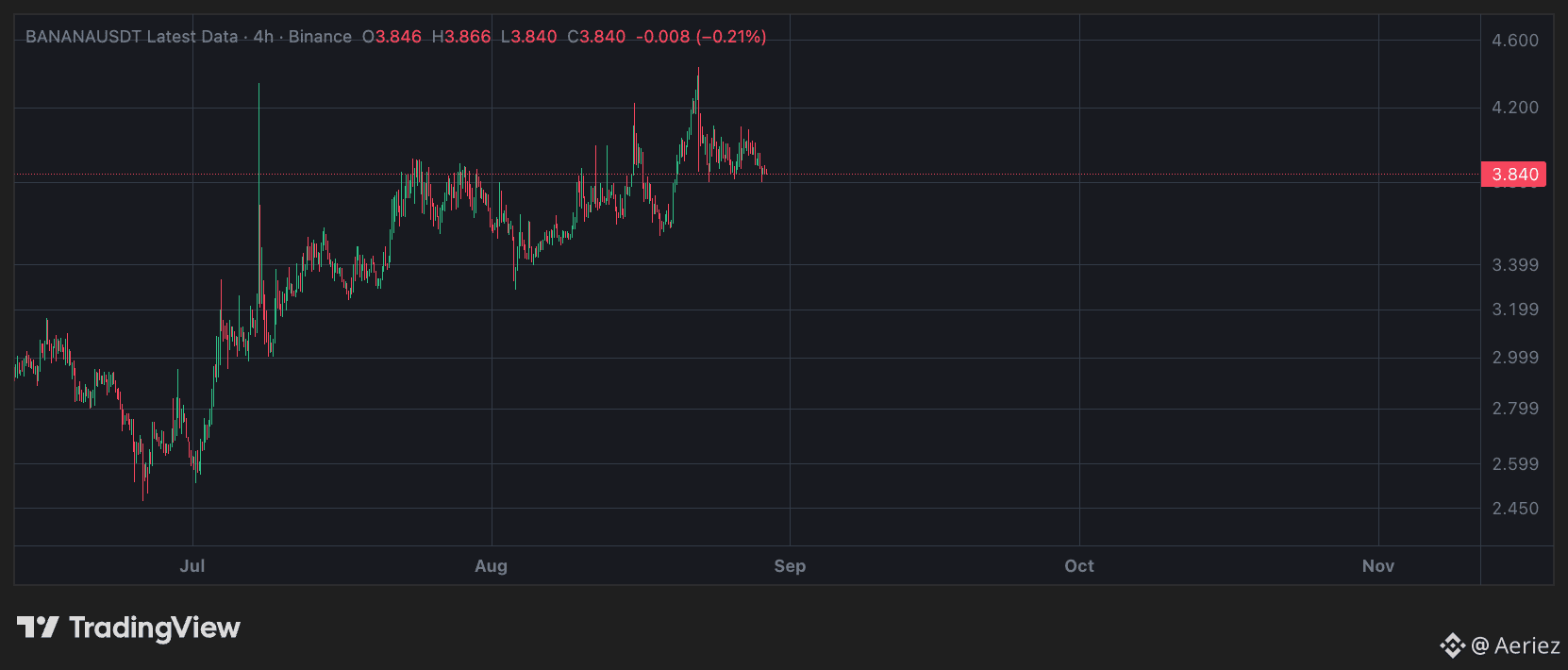
Task: Click the 2.799 price axis label
Action: point(1515,409)
